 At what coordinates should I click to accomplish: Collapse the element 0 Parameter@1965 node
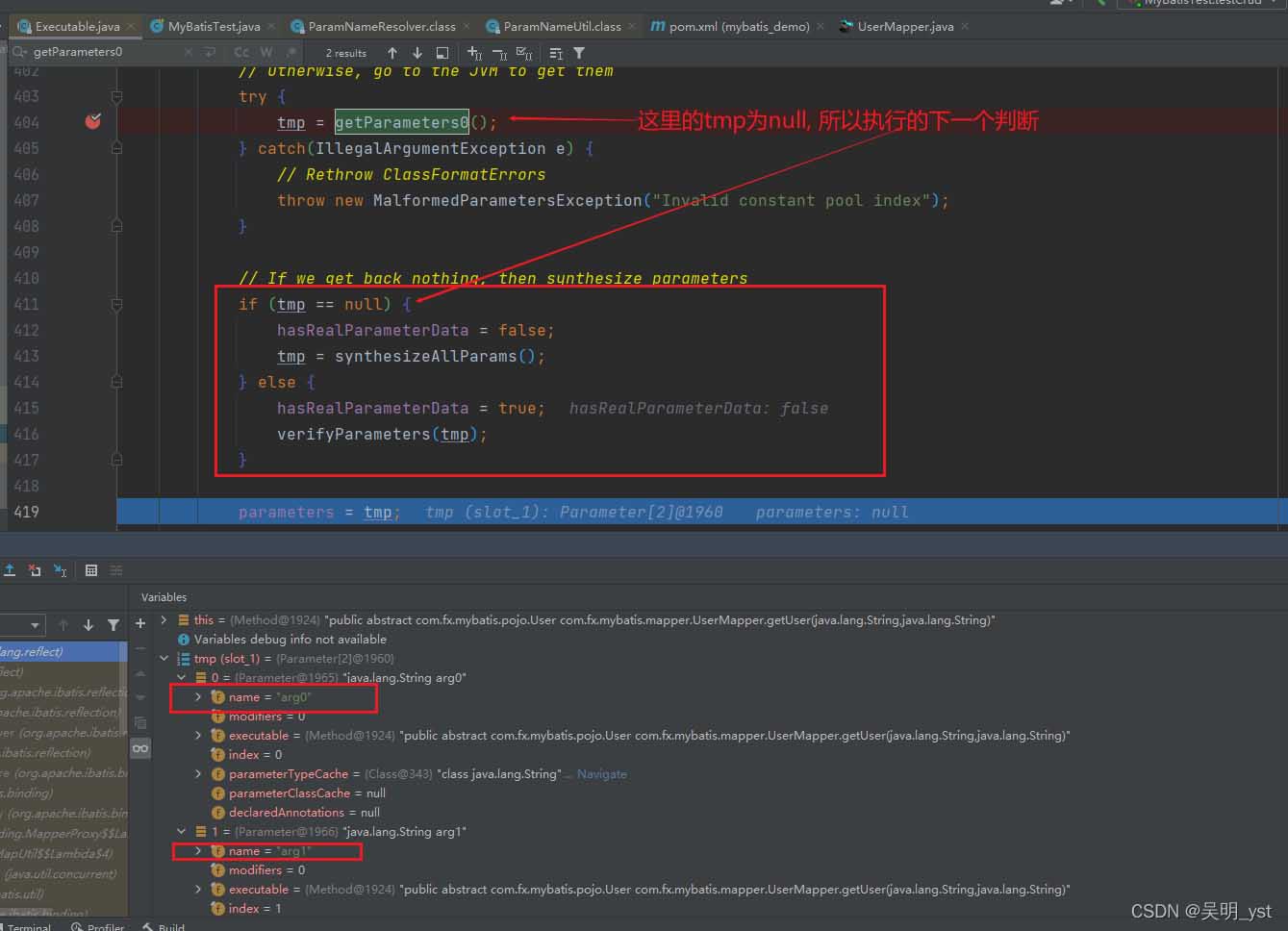181,678
